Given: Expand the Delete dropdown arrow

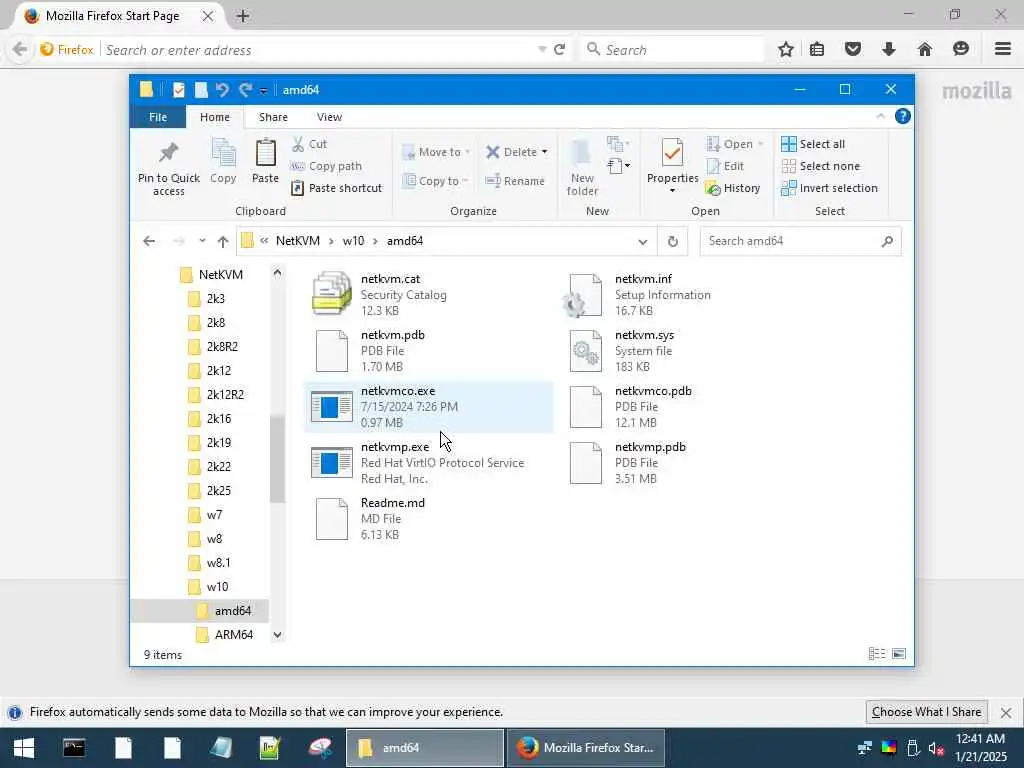Looking at the screenshot, I should click(x=544, y=152).
